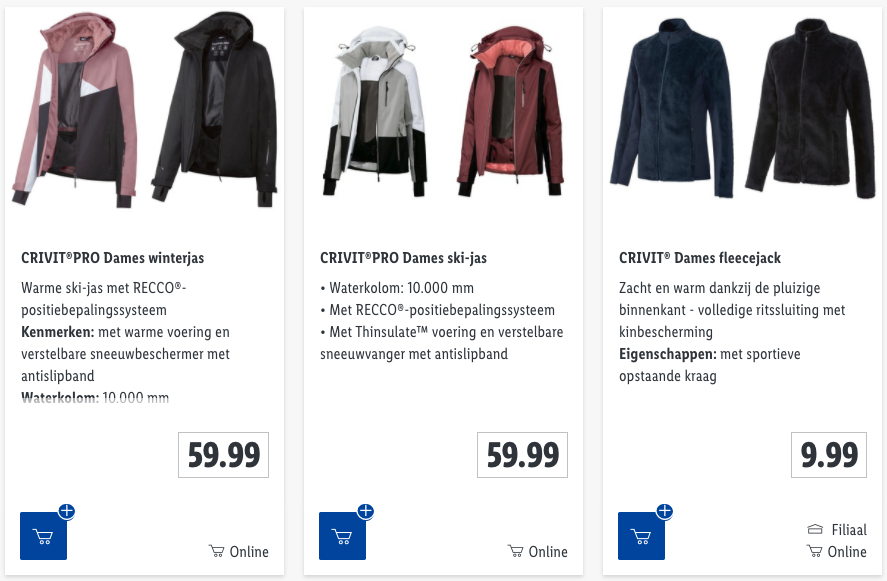Add the Dames ski-jas to cart
The width and height of the screenshot is (887, 581).
pyautogui.click(x=343, y=536)
